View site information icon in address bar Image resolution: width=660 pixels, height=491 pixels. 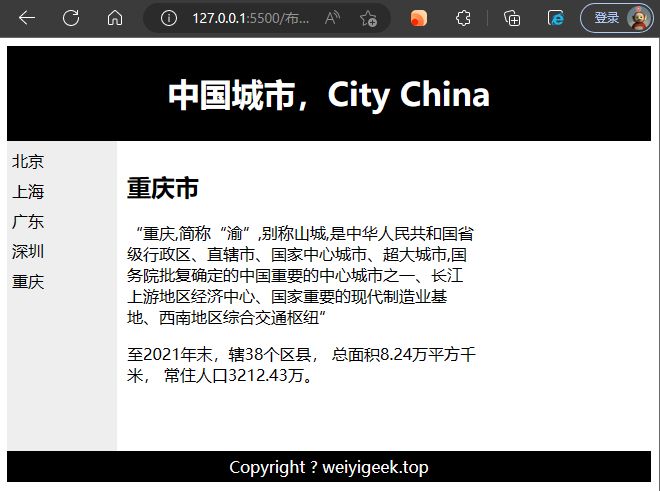click(x=169, y=18)
